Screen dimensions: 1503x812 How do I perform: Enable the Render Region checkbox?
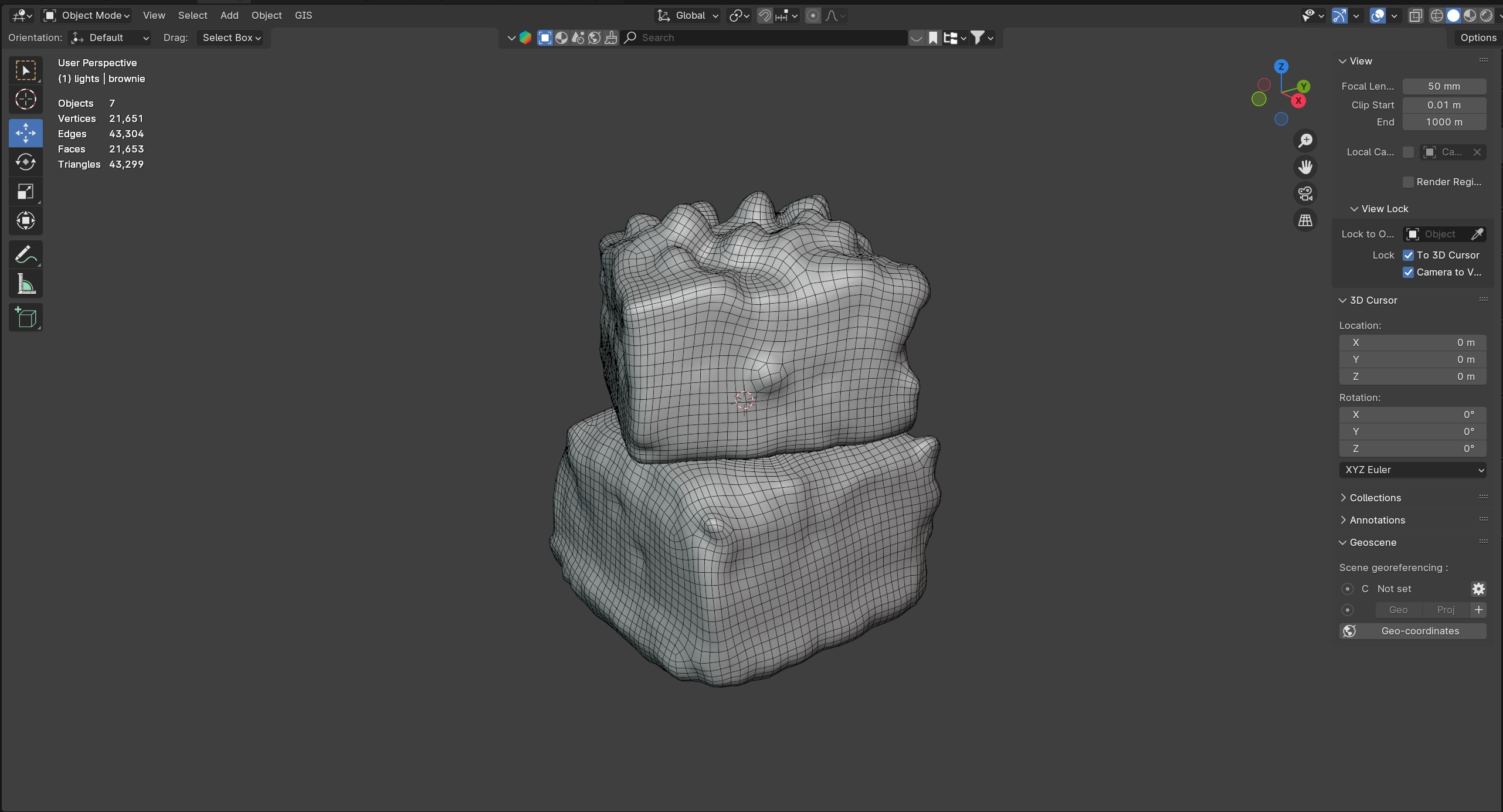(1408, 182)
